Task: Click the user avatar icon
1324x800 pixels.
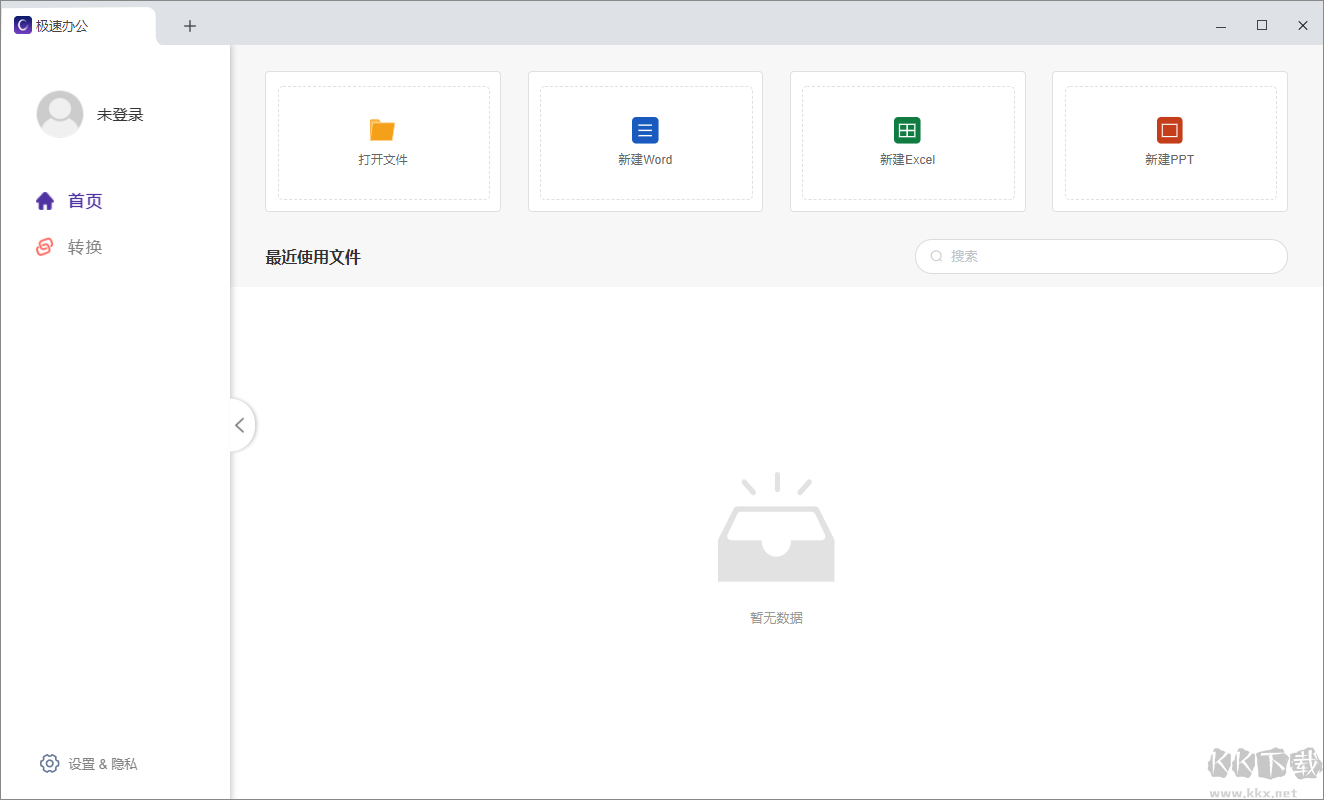Action: pos(60,114)
